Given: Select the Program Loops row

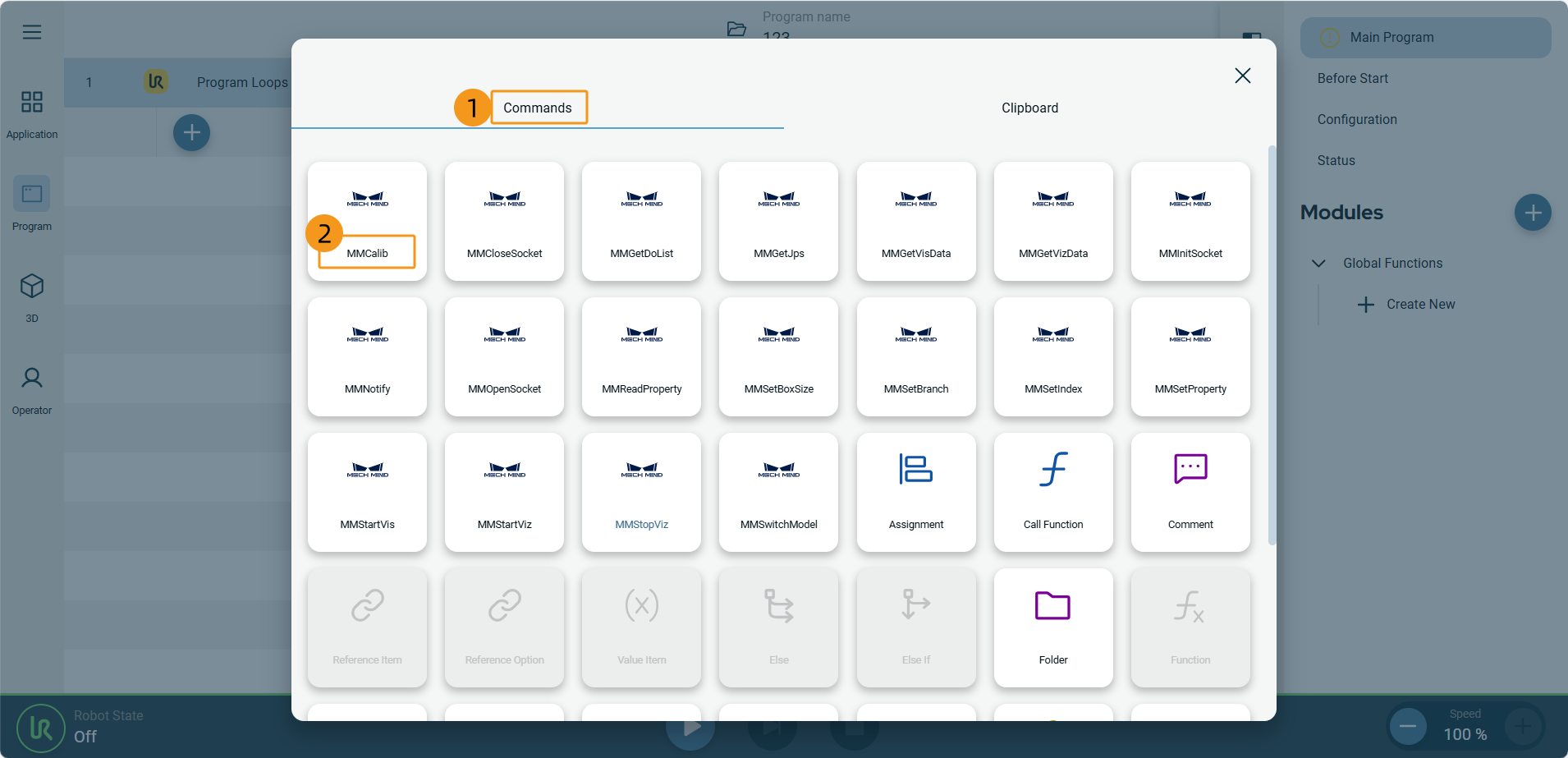Looking at the screenshot, I should pos(177,82).
